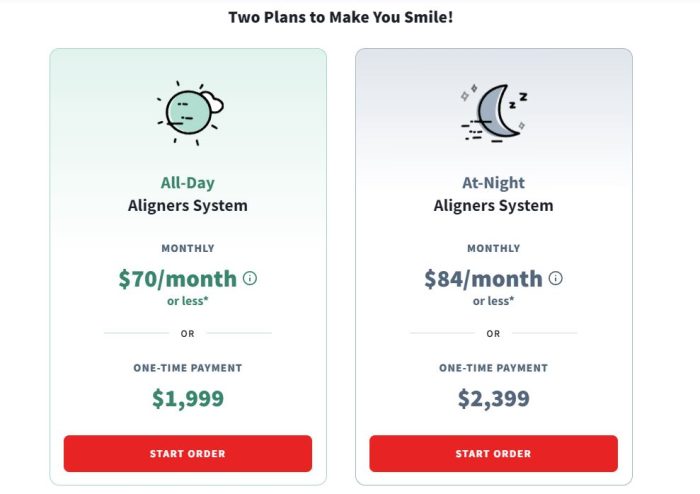Start order for At-Night Aligners
The width and height of the screenshot is (700, 494).
click(x=493, y=453)
